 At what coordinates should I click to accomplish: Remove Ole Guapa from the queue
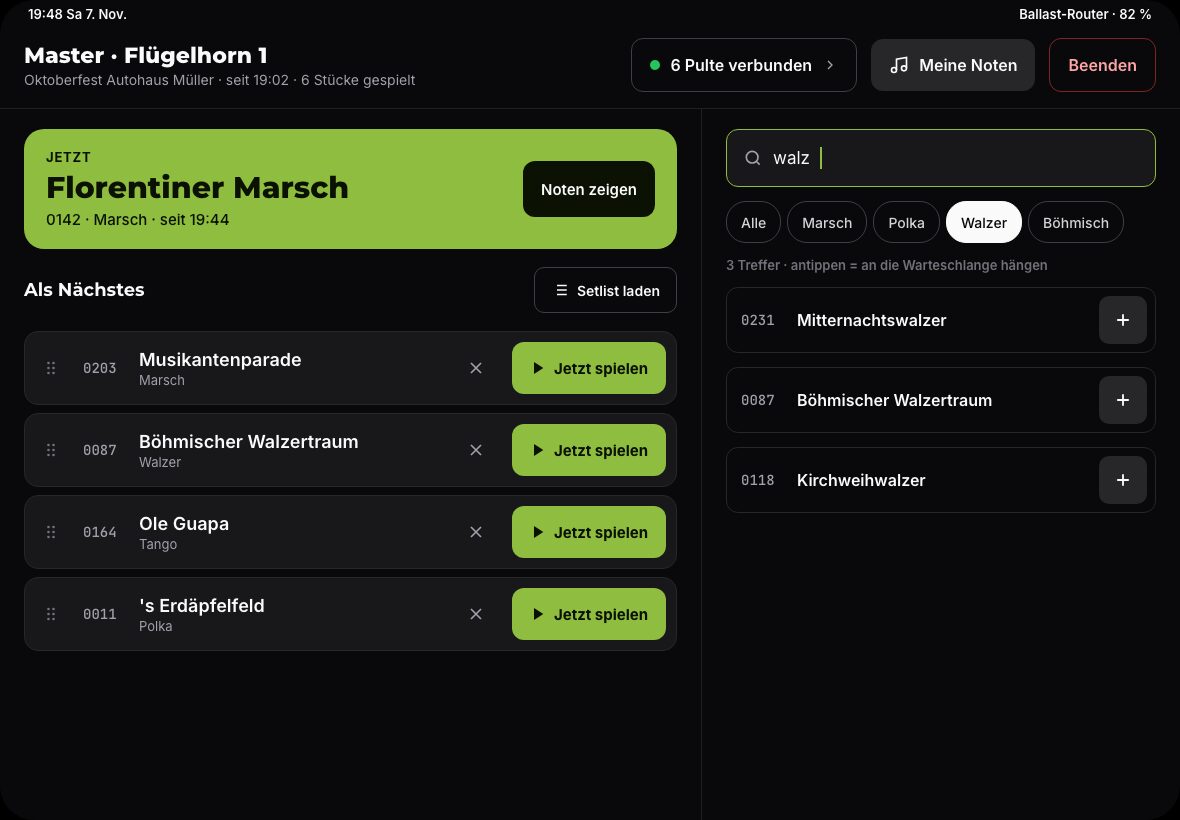tap(476, 532)
